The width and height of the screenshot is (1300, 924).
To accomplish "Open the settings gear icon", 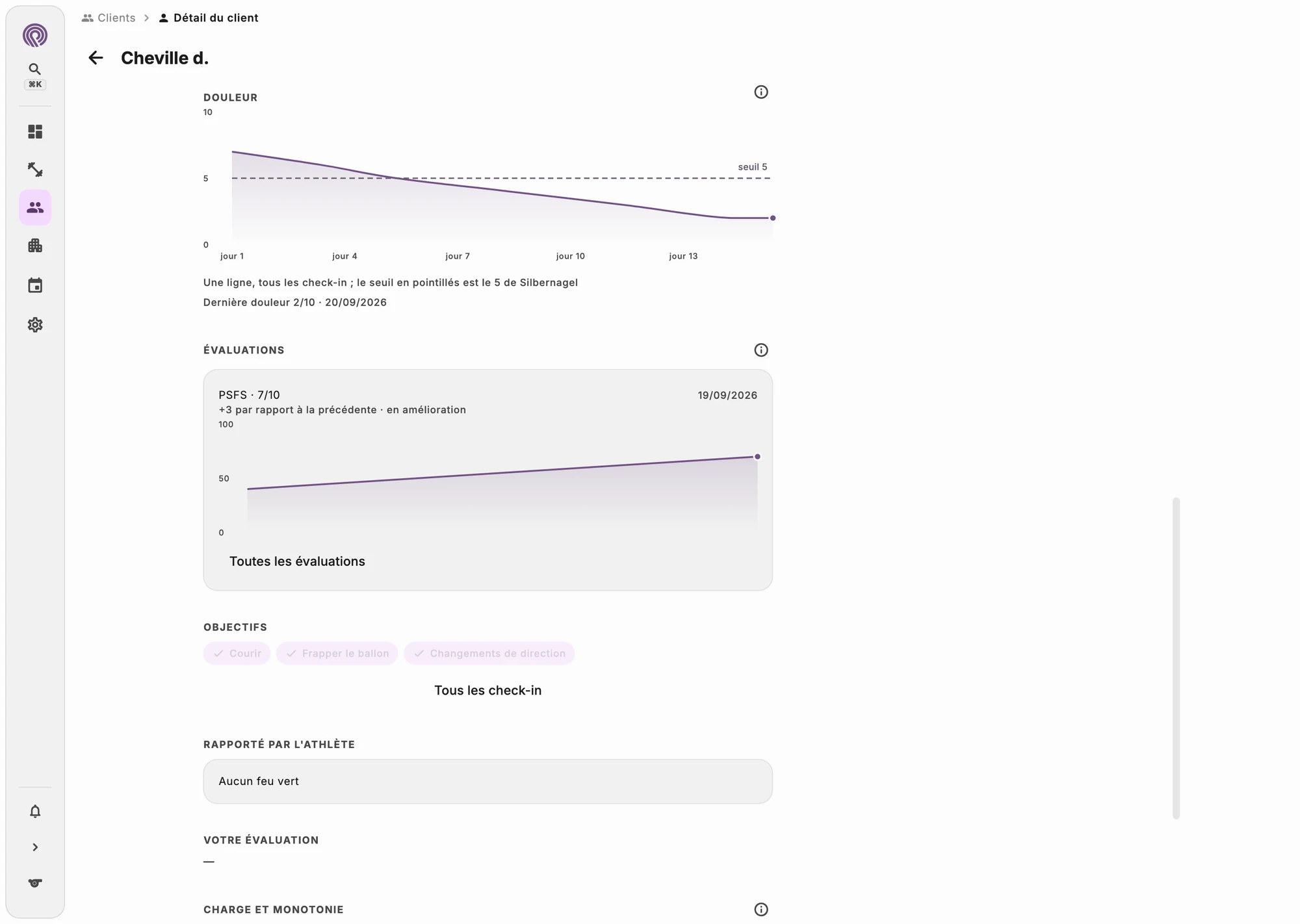I will pyautogui.click(x=35, y=325).
